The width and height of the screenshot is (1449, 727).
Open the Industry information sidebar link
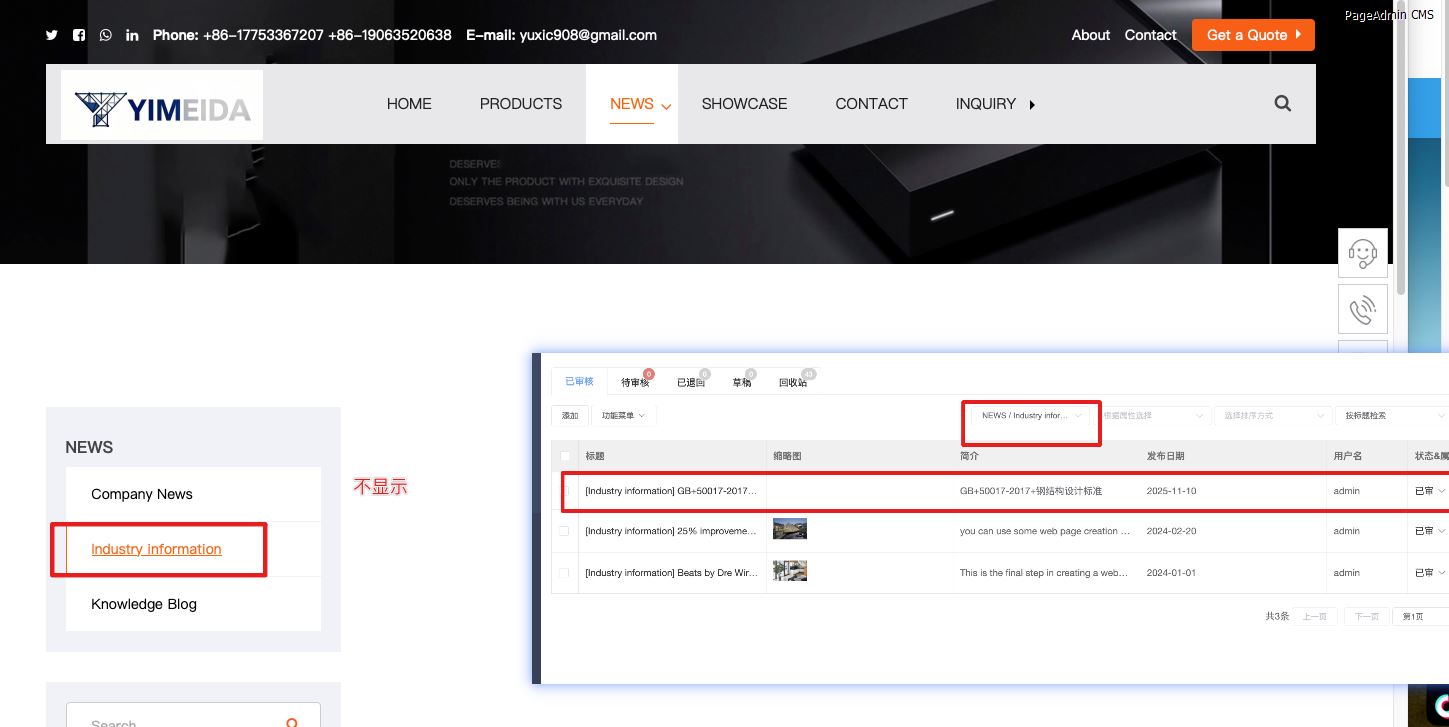tap(156, 549)
